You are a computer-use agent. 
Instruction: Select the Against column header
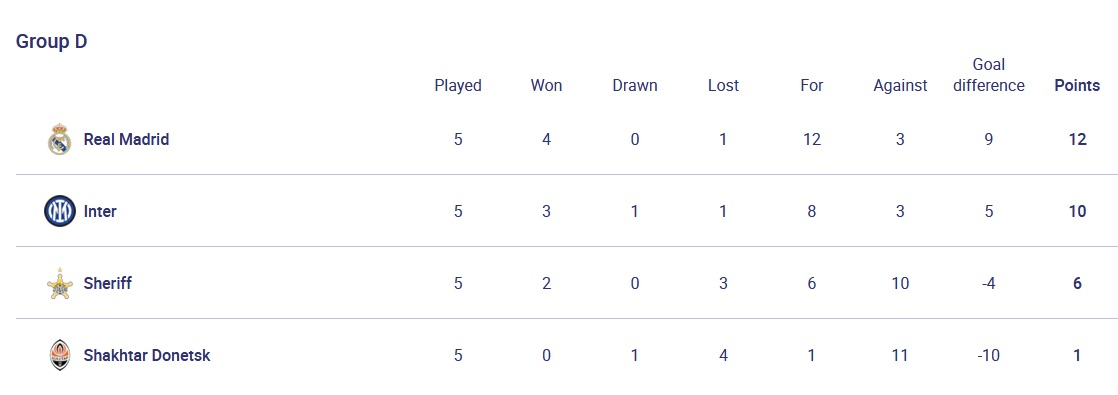coord(900,86)
